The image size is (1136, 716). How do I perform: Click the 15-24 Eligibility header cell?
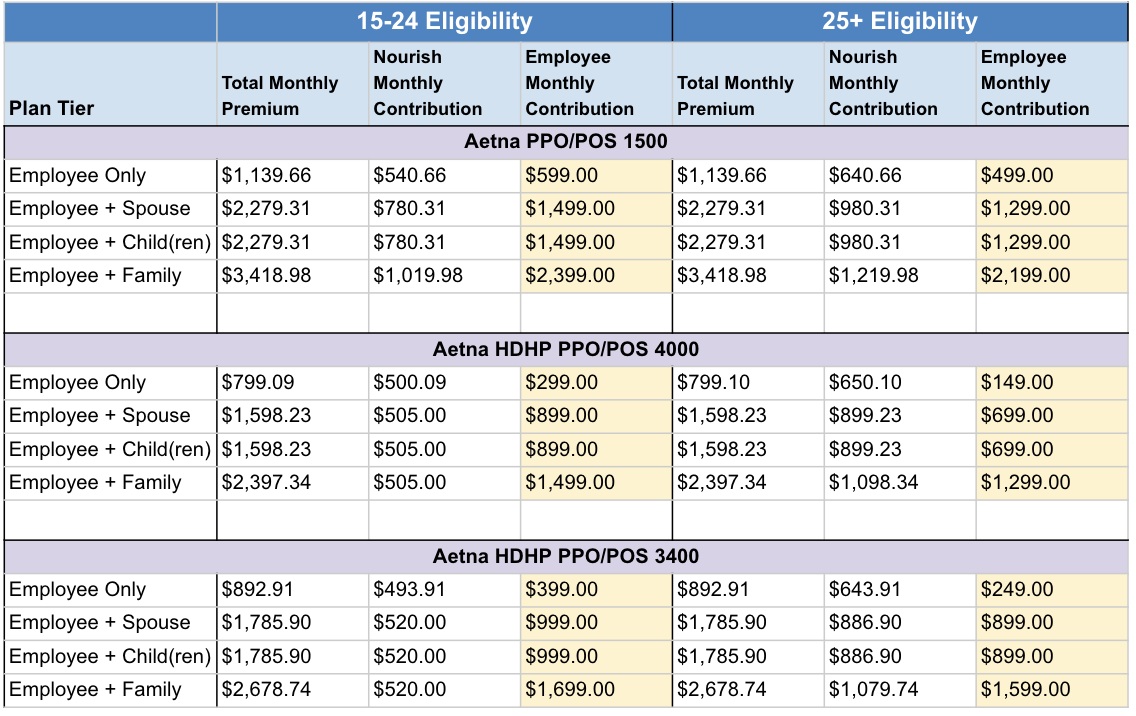point(444,21)
